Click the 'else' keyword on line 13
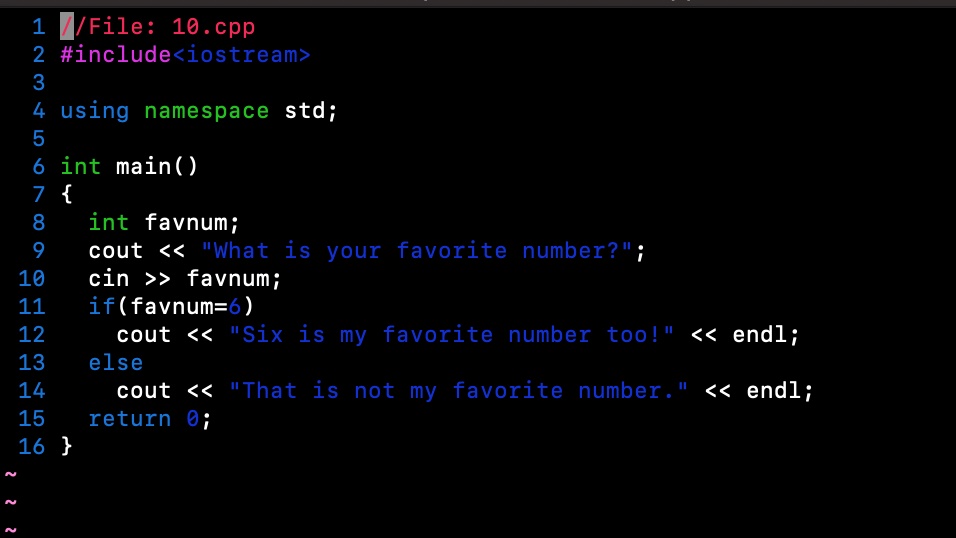The image size is (956, 538). (x=116, y=363)
